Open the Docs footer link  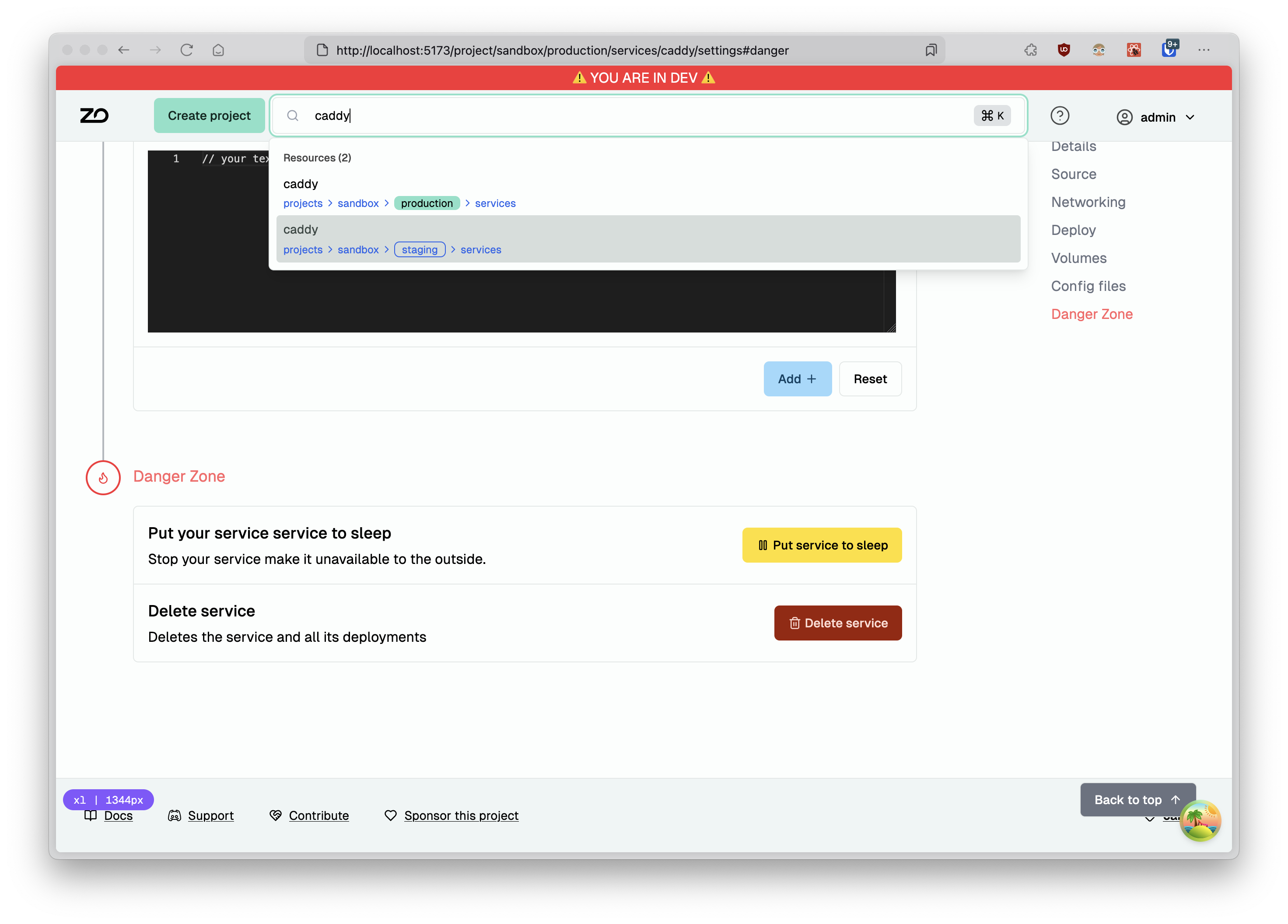[x=118, y=815]
